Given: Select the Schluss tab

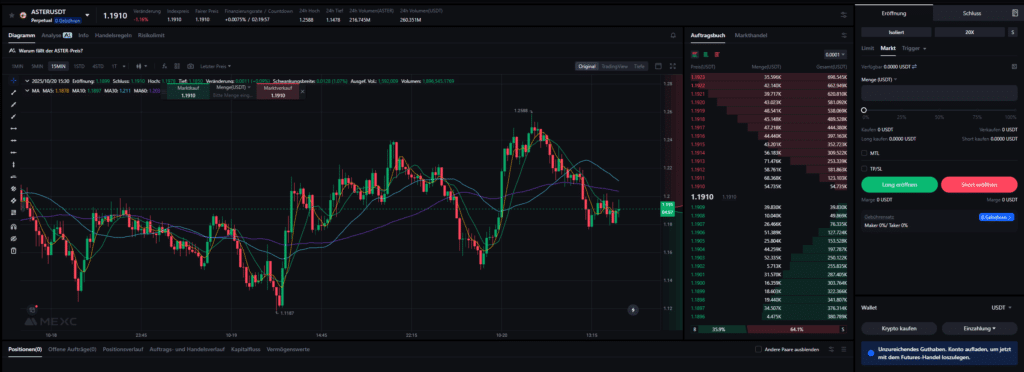Looking at the screenshot, I should [x=972, y=13].
